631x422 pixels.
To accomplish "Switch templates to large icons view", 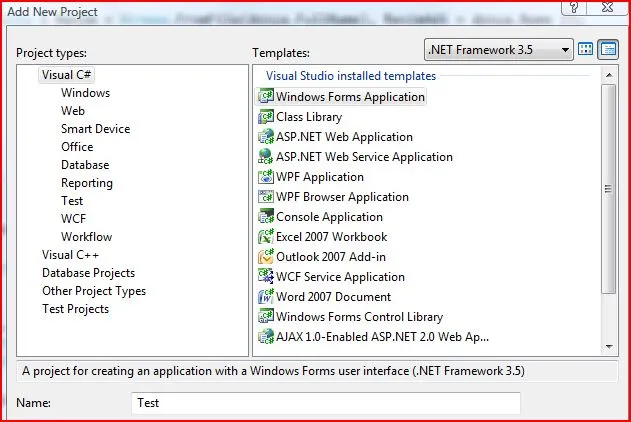I will pyautogui.click(x=586, y=49).
